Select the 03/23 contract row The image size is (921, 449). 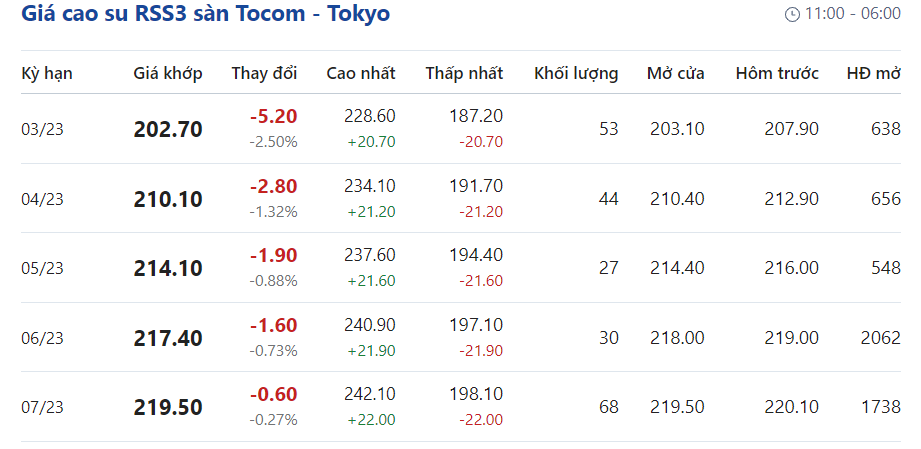click(x=42, y=129)
